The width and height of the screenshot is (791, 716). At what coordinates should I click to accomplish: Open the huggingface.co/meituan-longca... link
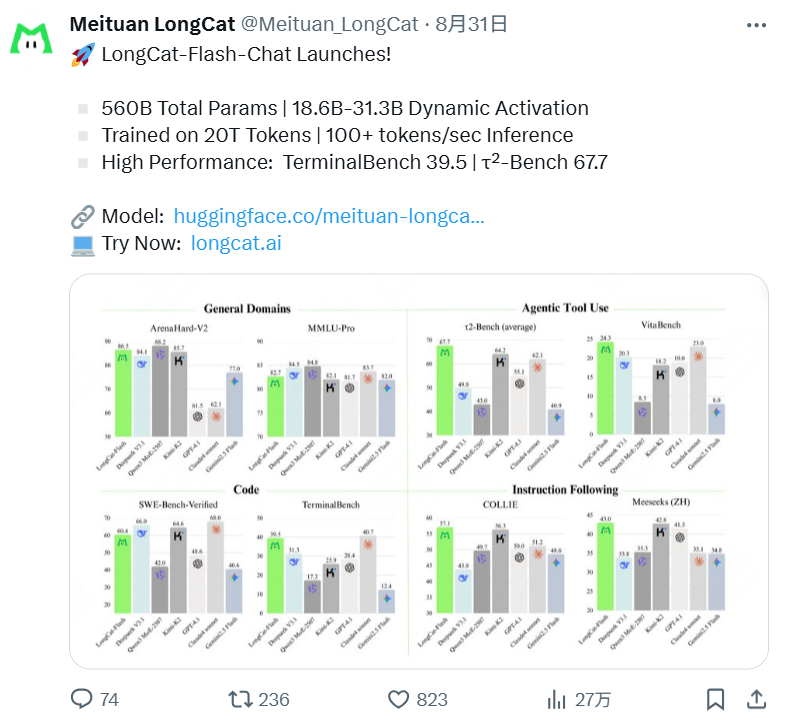click(x=329, y=216)
